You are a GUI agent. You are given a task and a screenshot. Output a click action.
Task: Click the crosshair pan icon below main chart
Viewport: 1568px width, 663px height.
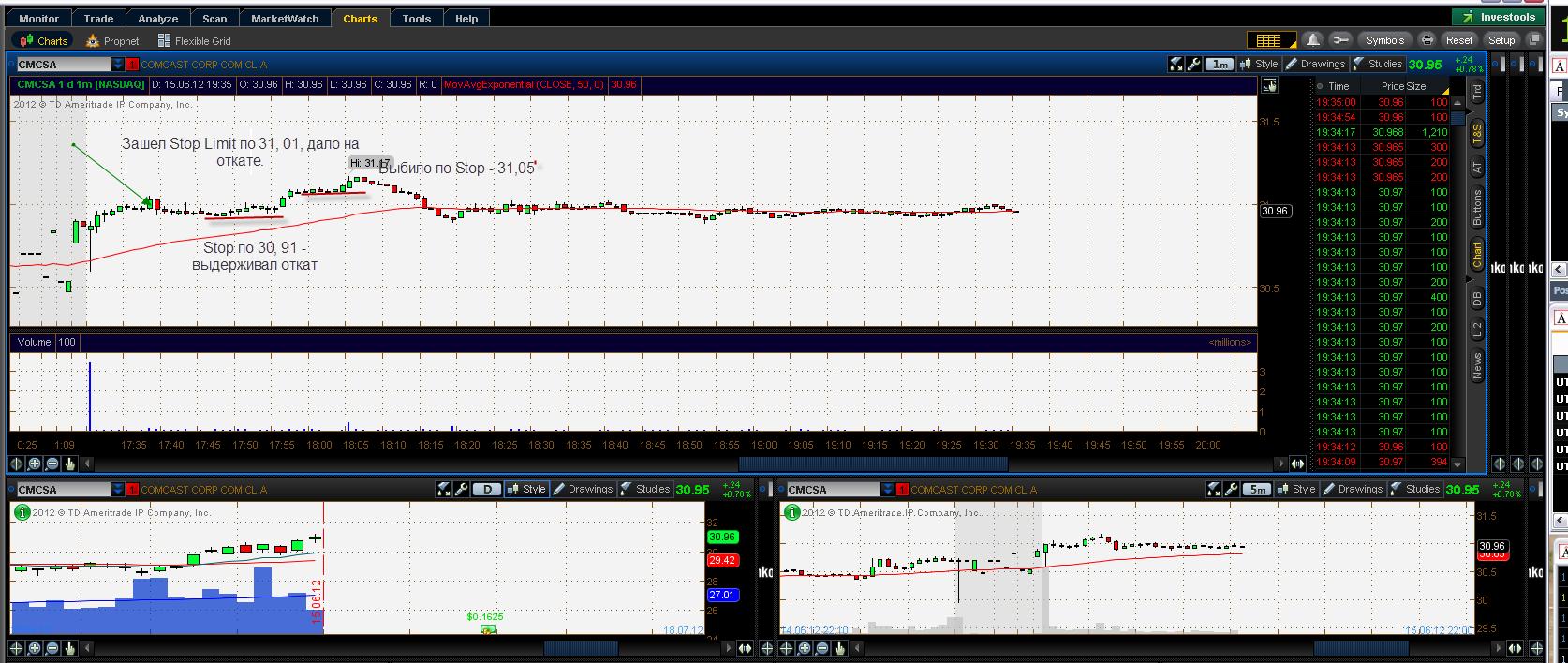point(17,464)
